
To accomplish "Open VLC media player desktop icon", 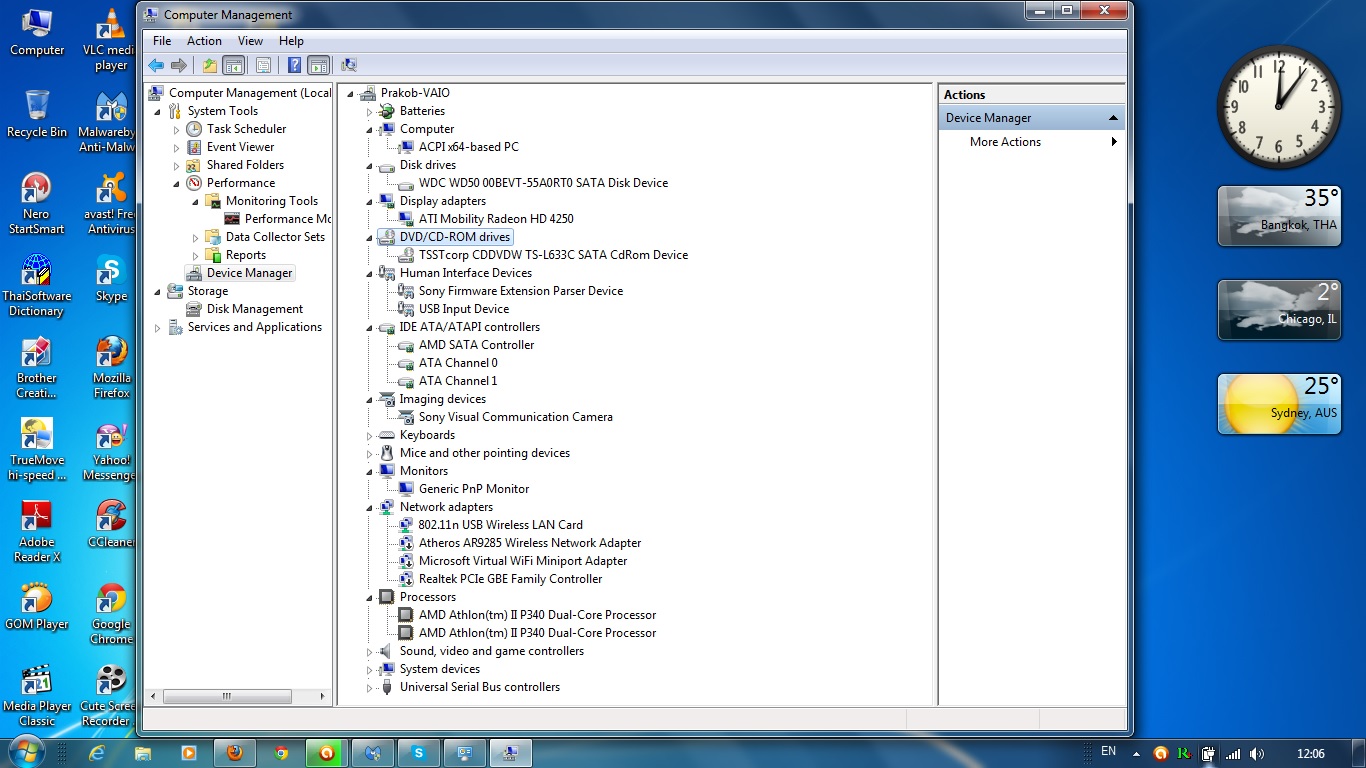I will coord(111,40).
